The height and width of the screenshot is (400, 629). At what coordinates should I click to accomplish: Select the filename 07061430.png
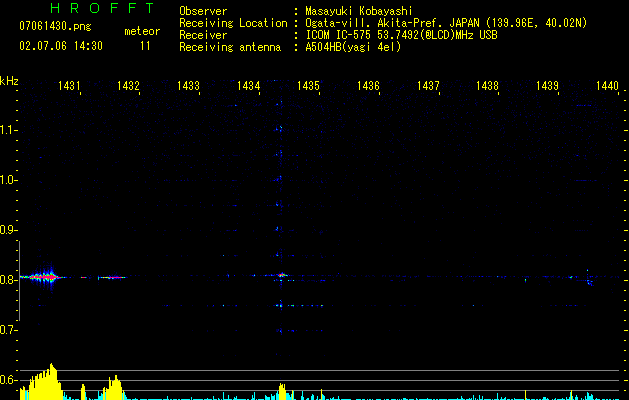pyautogui.click(x=55, y=27)
